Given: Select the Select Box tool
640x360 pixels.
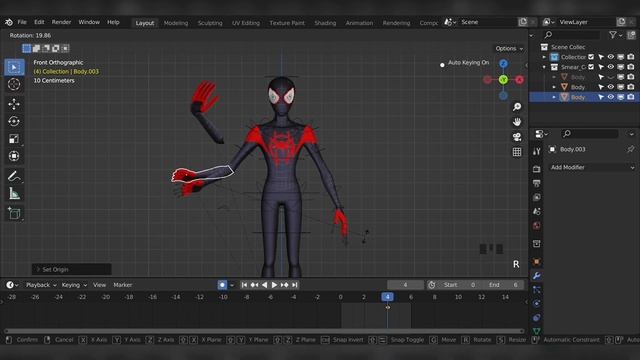Looking at the screenshot, I should (14, 67).
